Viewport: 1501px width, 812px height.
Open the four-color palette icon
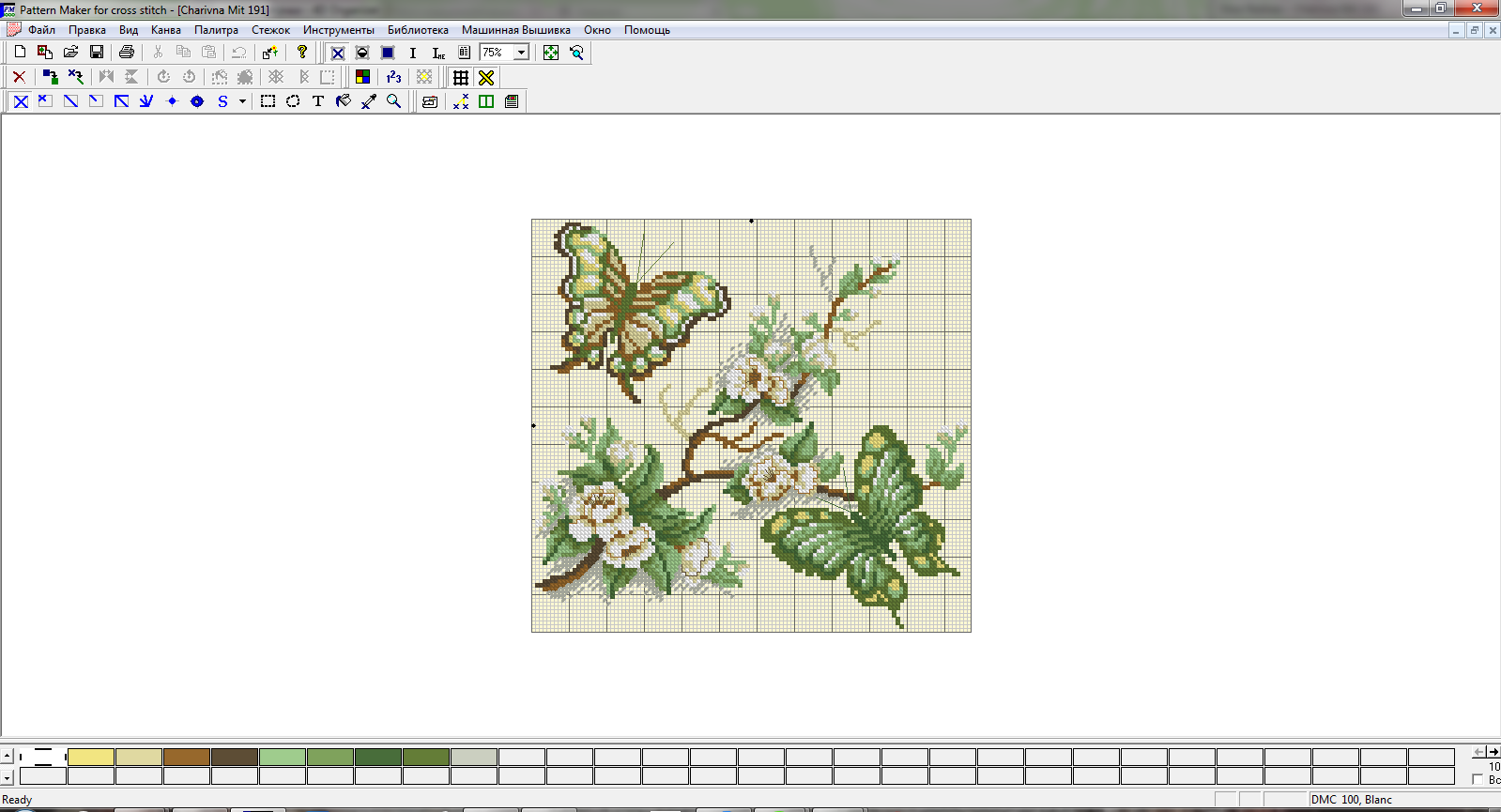pyautogui.click(x=362, y=77)
